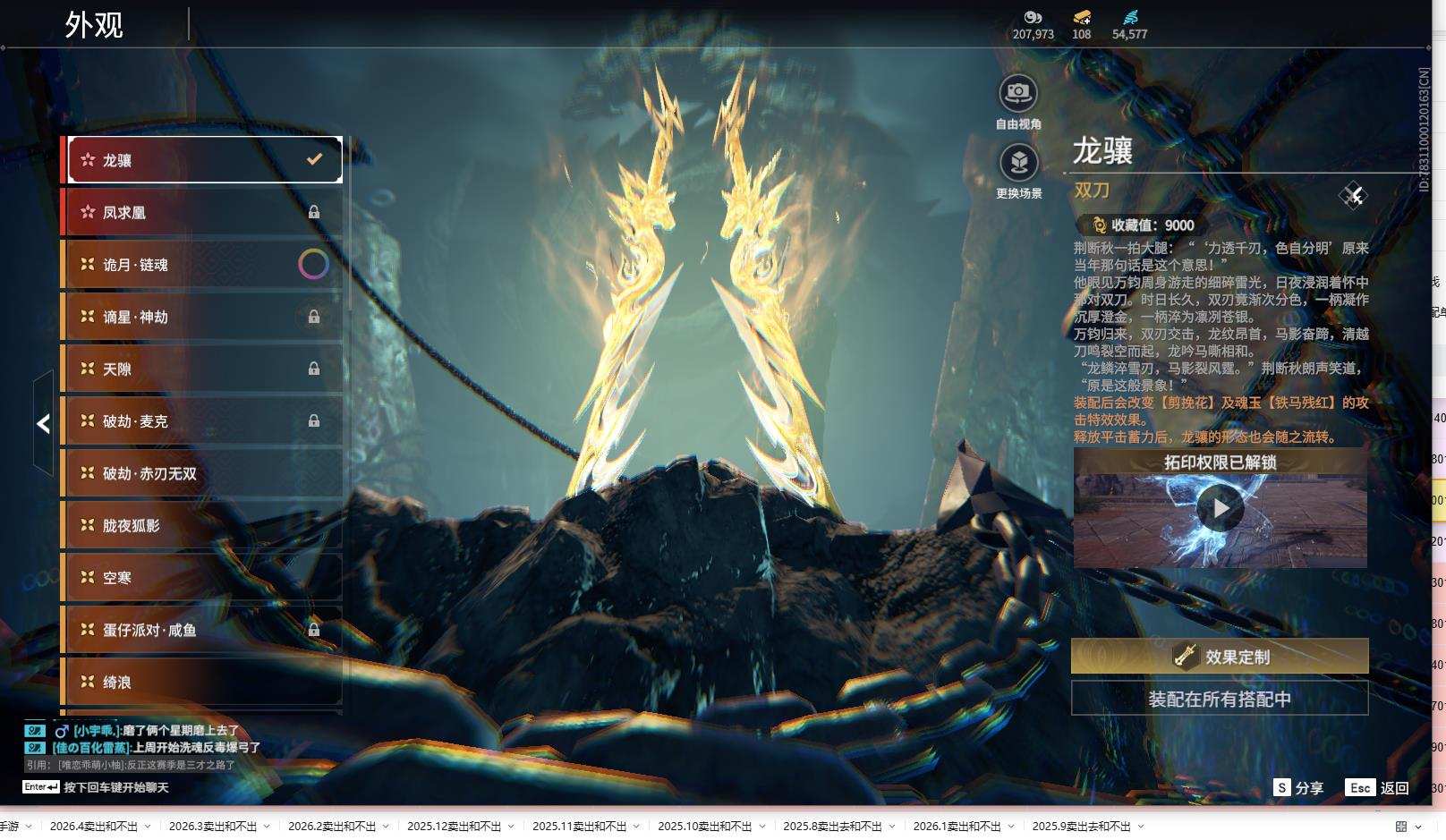Click the map-pin icon beside 佳の百化雷蒸's message
1446x840 pixels.
pos(35,747)
